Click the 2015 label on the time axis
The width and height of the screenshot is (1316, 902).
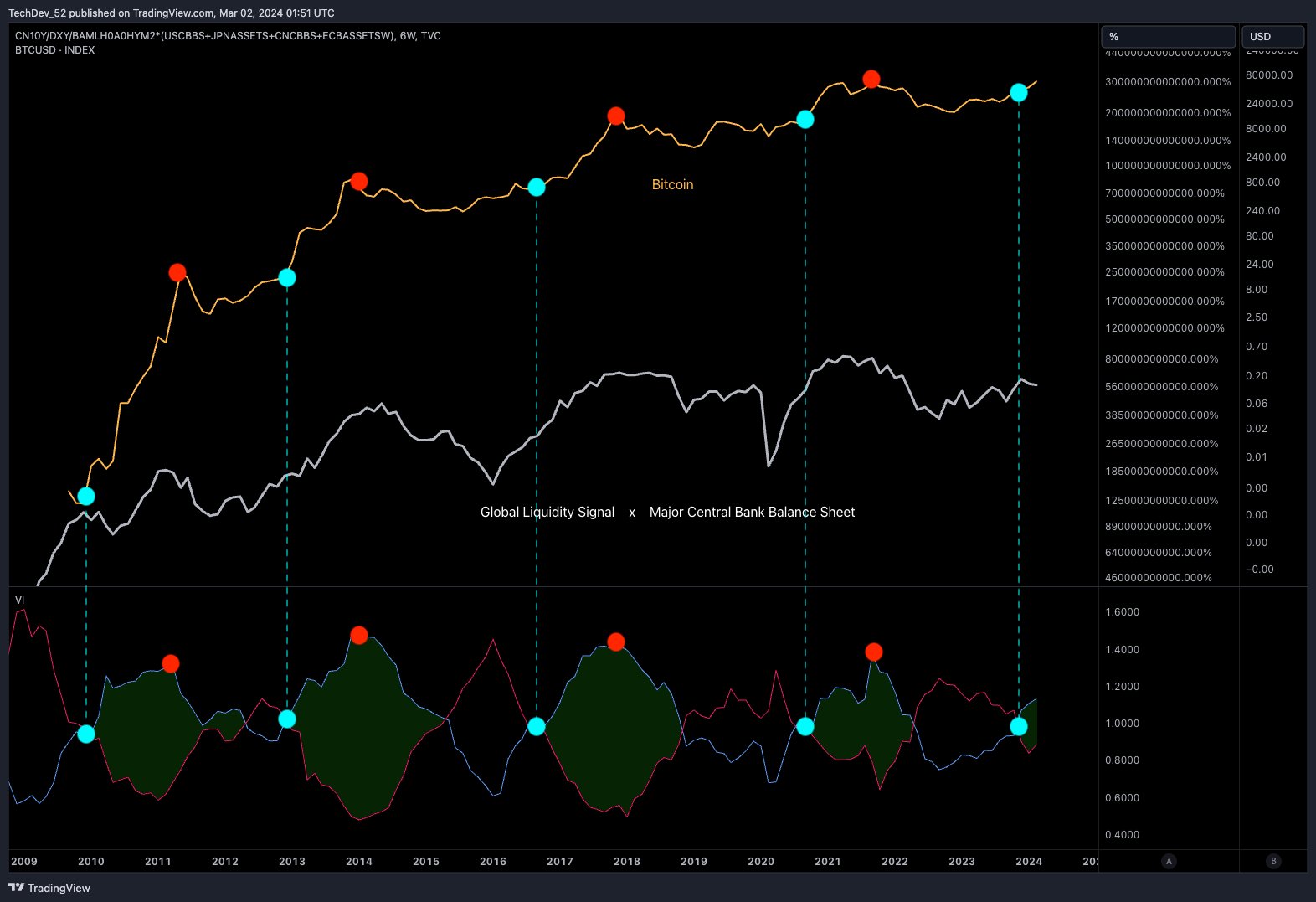click(x=425, y=861)
